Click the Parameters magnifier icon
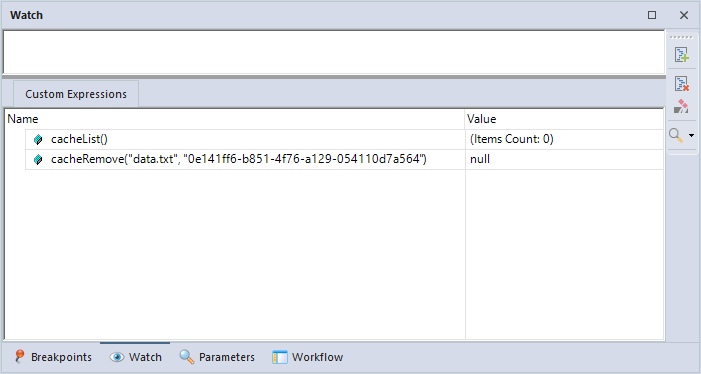The image size is (701, 374). (186, 357)
